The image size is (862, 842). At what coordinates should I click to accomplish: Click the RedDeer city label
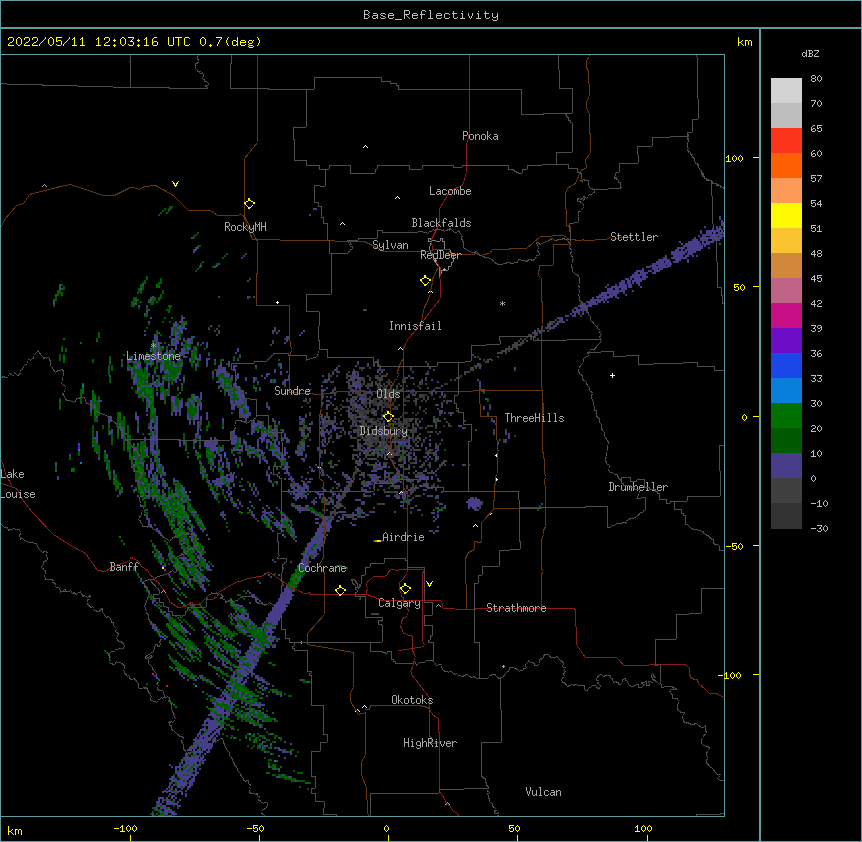pos(440,255)
